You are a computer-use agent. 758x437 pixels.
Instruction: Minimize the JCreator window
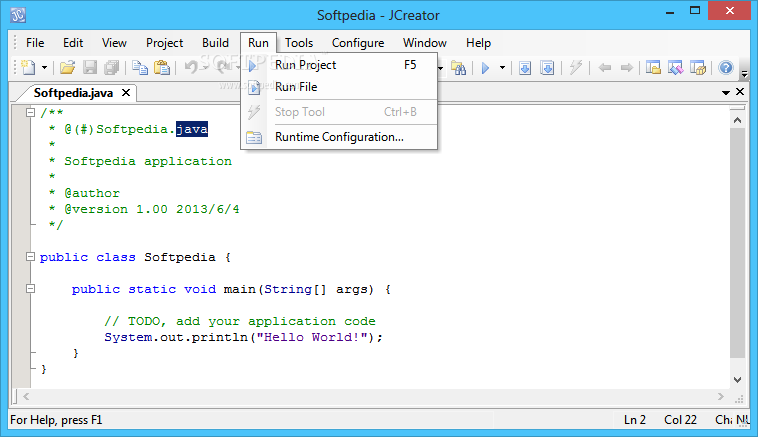coord(670,11)
